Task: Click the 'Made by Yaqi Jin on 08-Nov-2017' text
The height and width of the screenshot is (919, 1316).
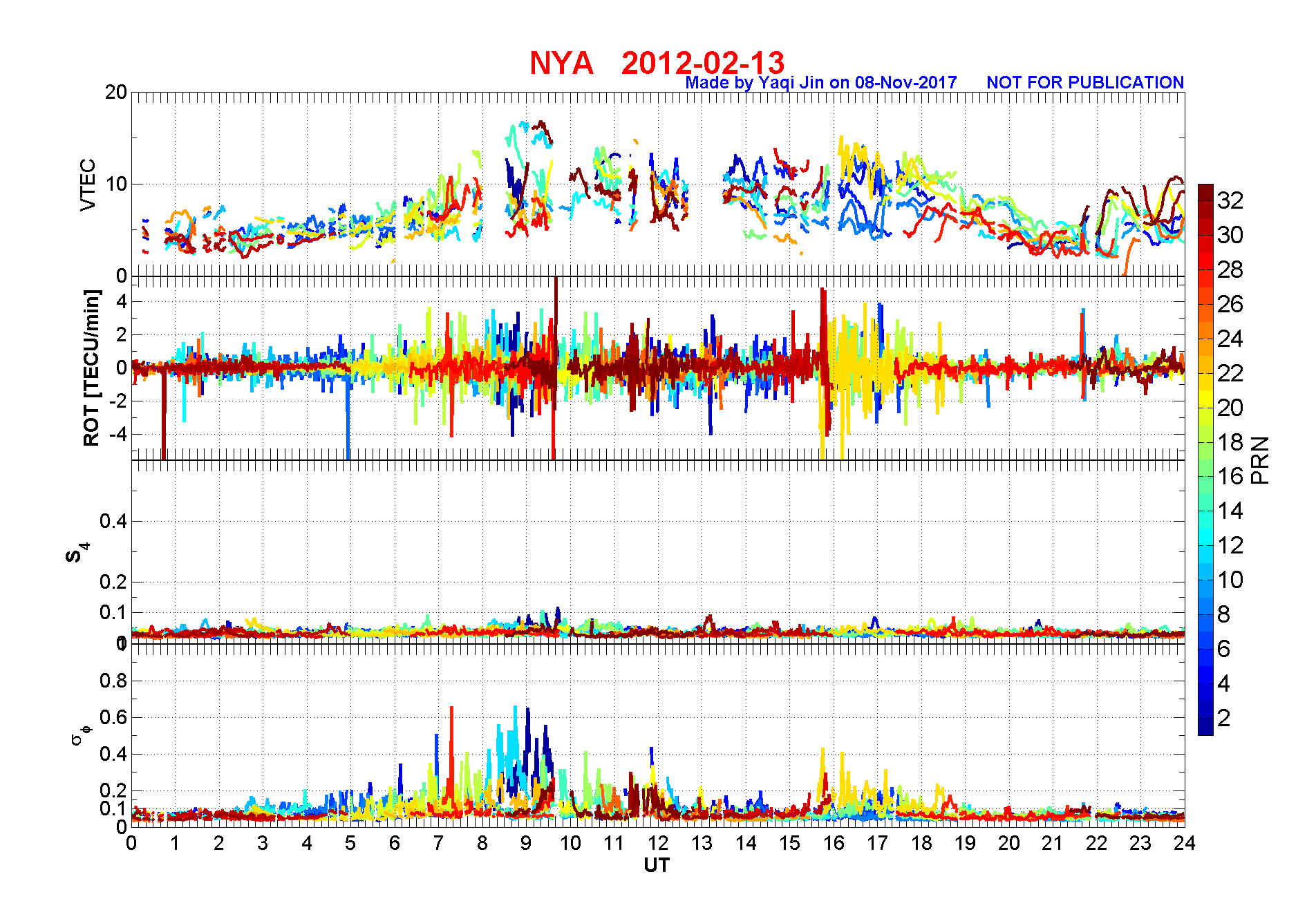Action: tap(821, 83)
